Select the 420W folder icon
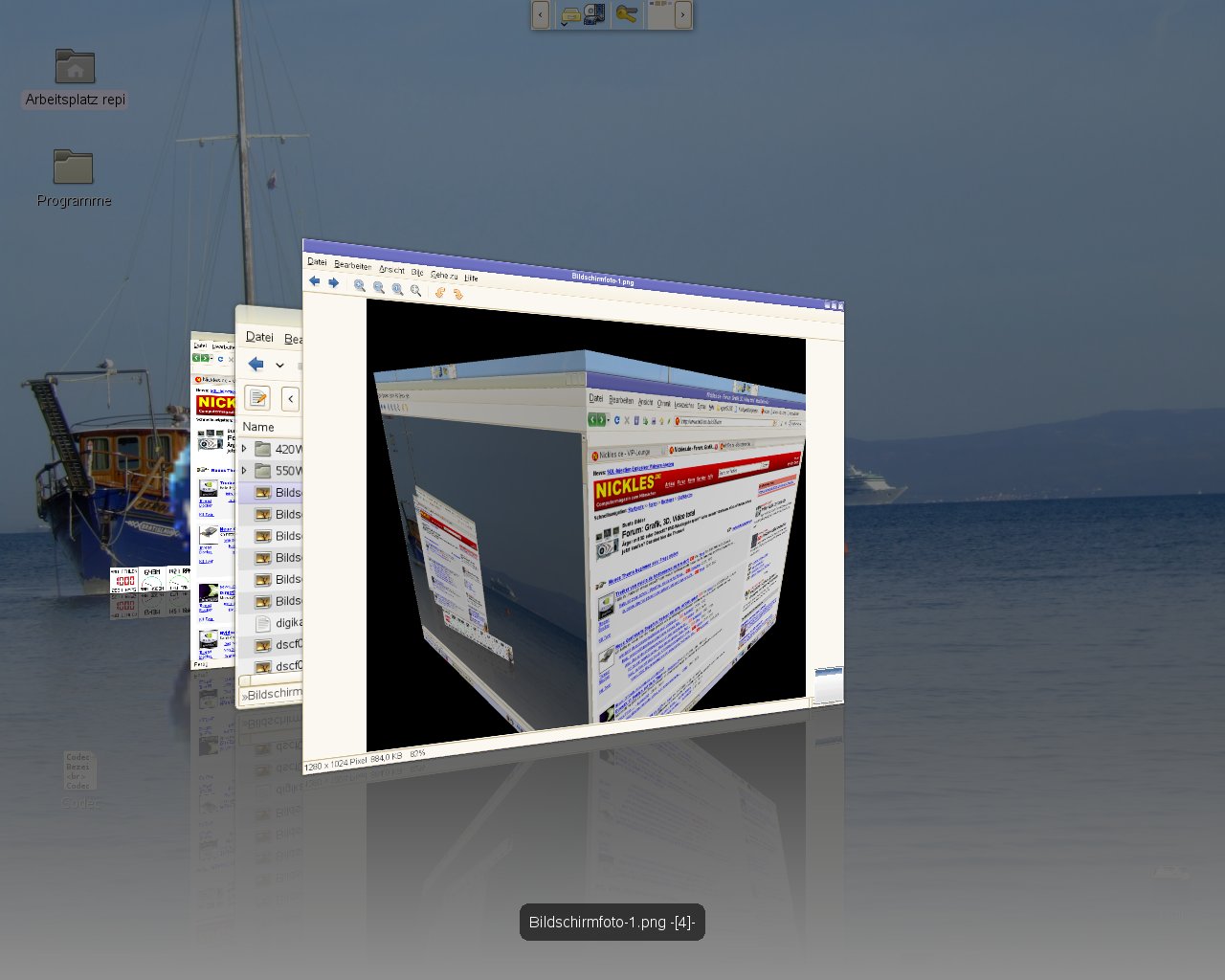 [263, 448]
